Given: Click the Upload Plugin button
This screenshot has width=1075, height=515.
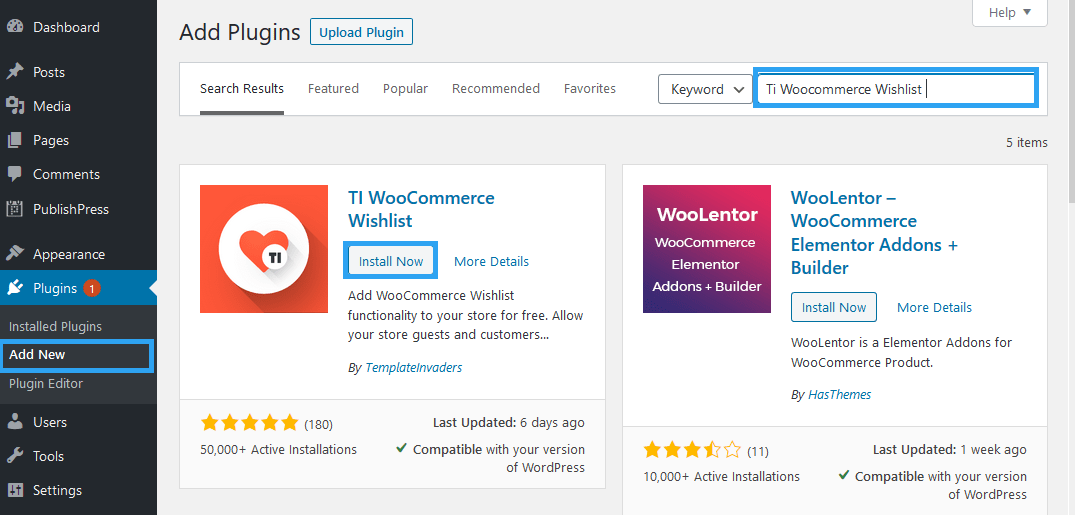Looking at the screenshot, I should point(361,32).
